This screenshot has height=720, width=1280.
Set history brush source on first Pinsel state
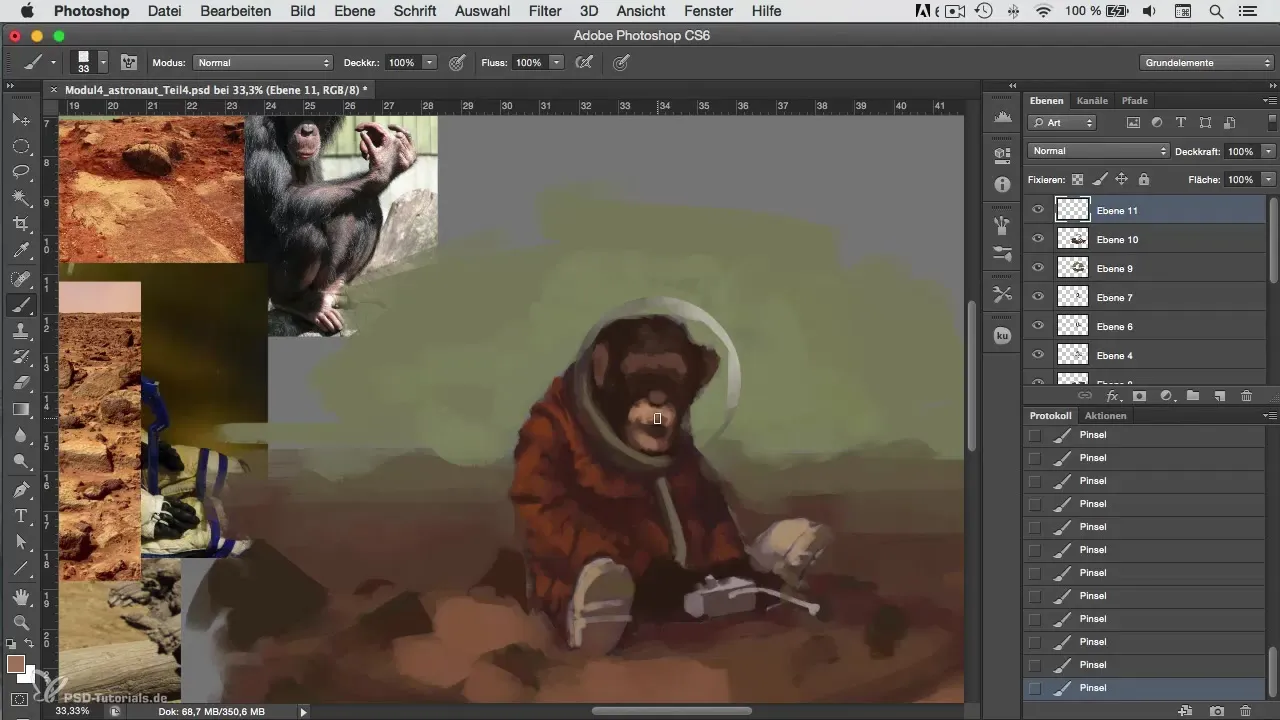(x=1035, y=435)
